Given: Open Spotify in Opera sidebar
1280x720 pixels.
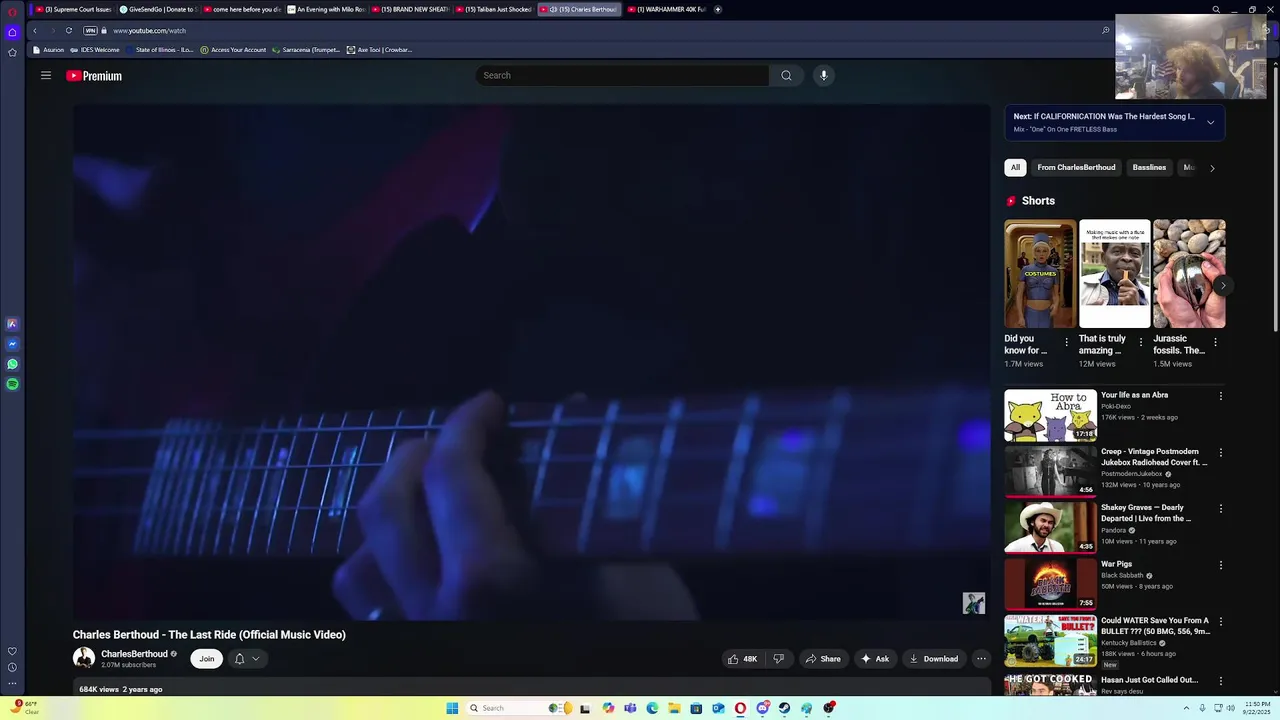Looking at the screenshot, I should [x=12, y=384].
